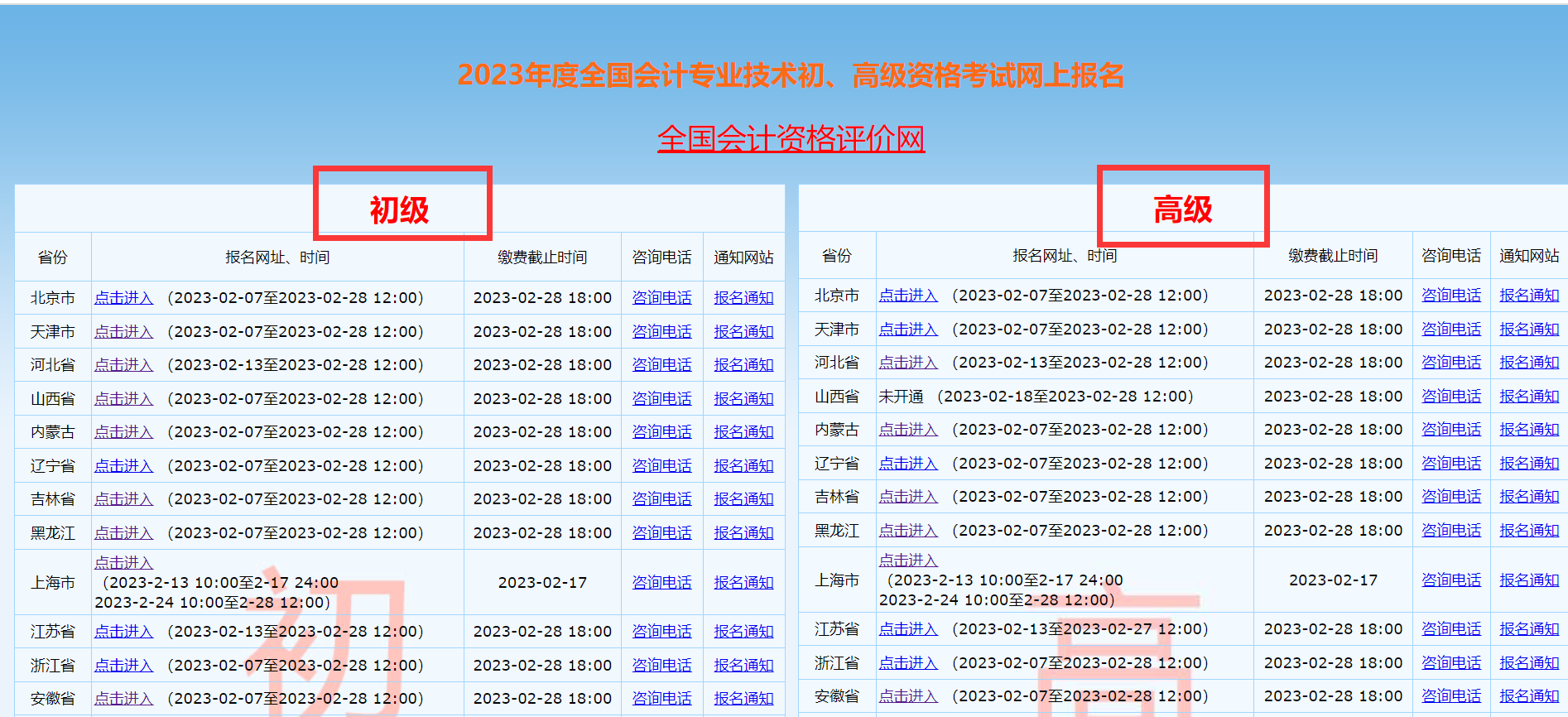Open 咨询电话 for 北京市 in 高级 table
The image size is (1568, 717).
(1451, 296)
